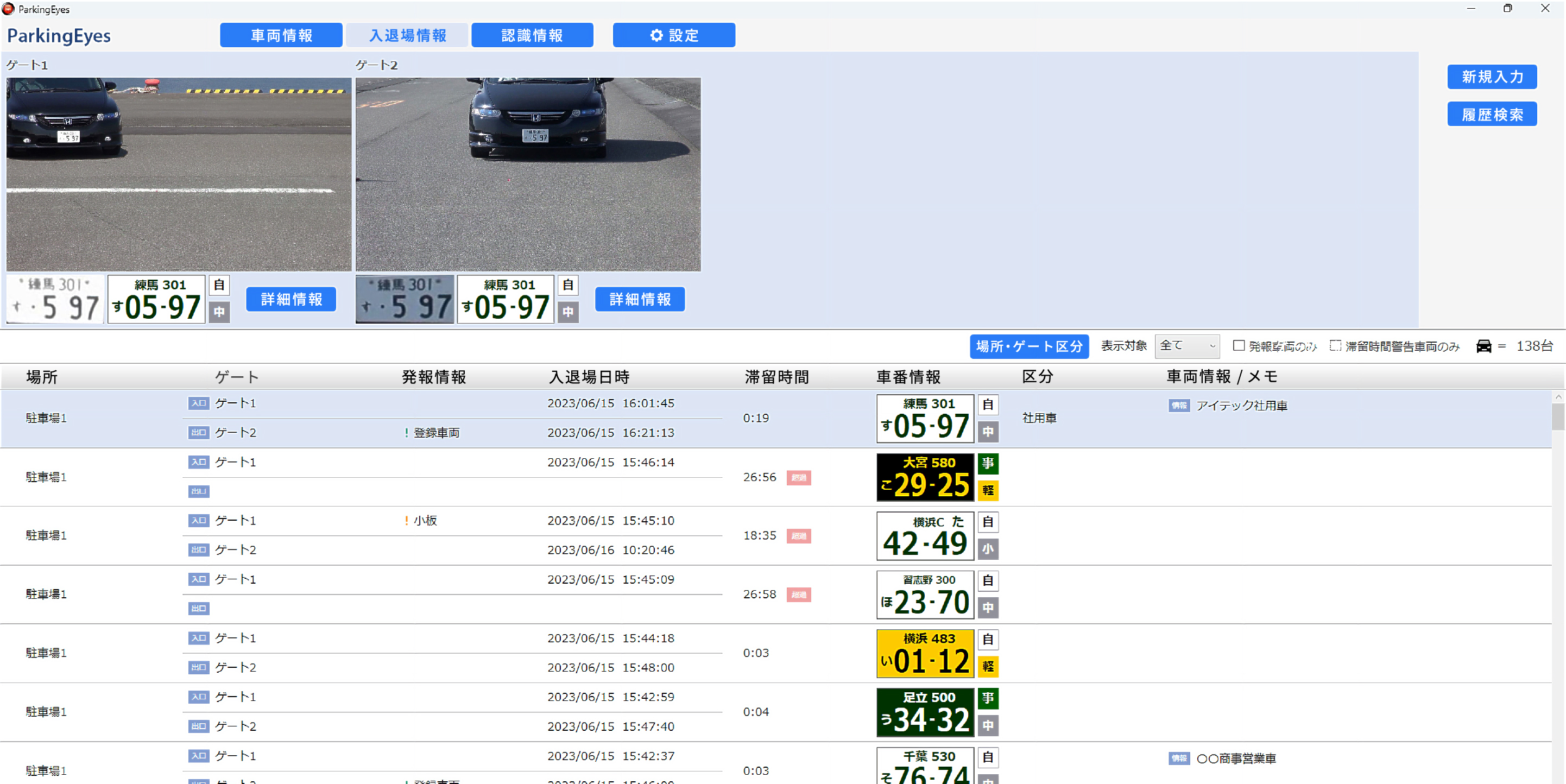This screenshot has width=1566, height=784.
Task: Enable the 発報車両のみ checkbox
Action: 1239,345
